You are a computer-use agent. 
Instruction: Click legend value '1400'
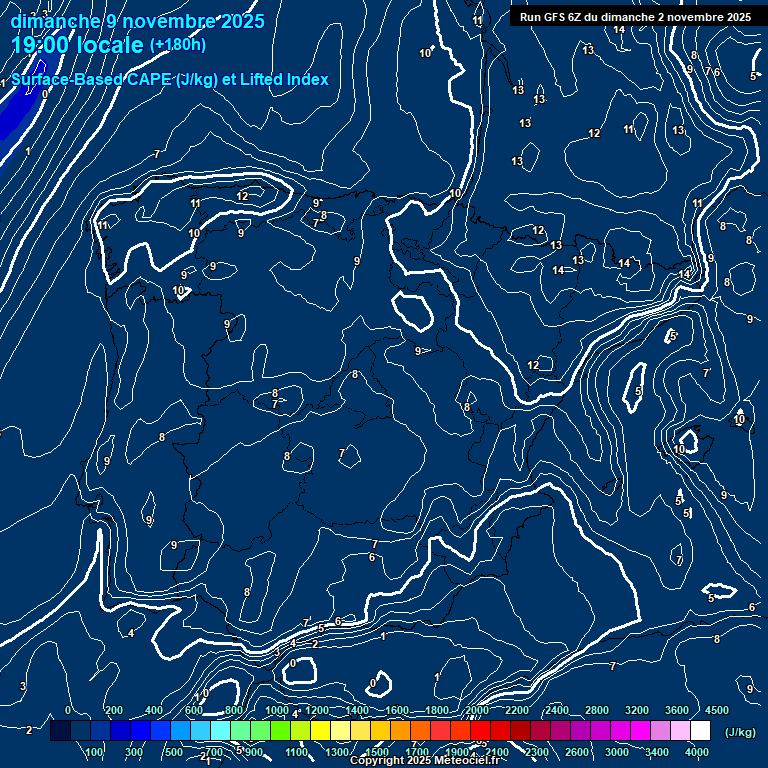tap(357, 710)
